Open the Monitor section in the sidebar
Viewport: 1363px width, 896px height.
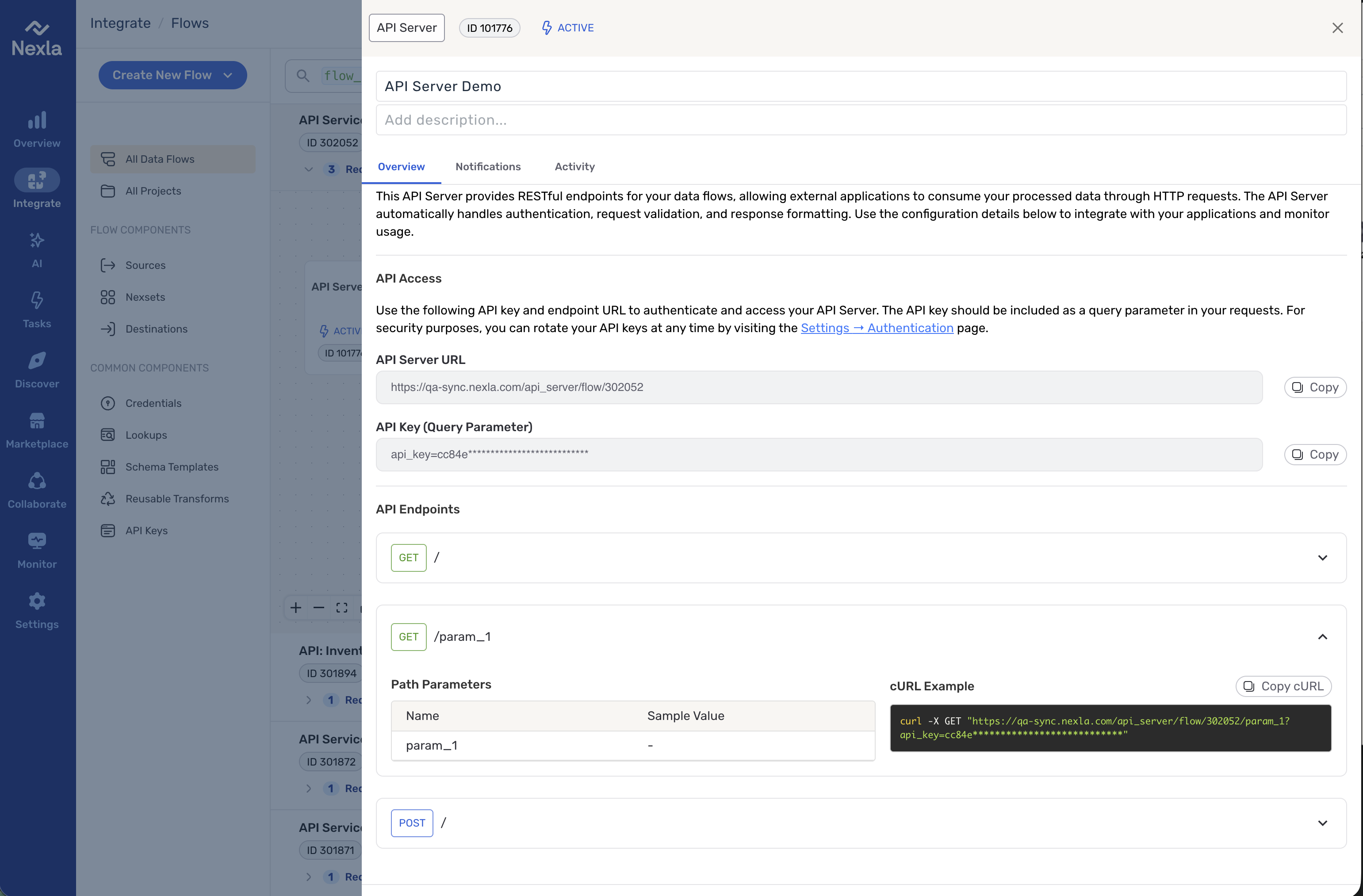tap(37, 550)
